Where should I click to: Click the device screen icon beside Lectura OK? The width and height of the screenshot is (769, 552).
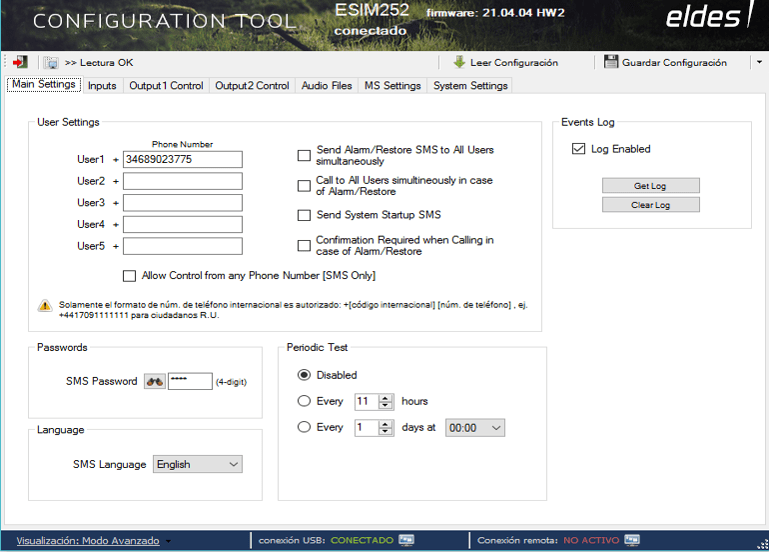51,63
